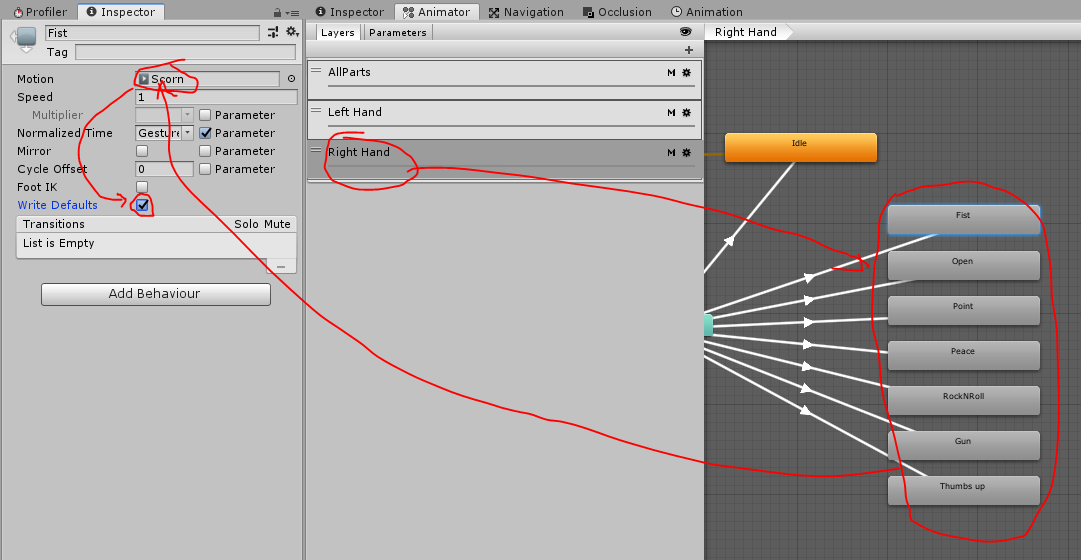Click the Scorn animation clip icon
The image size is (1081, 560).
click(x=143, y=79)
